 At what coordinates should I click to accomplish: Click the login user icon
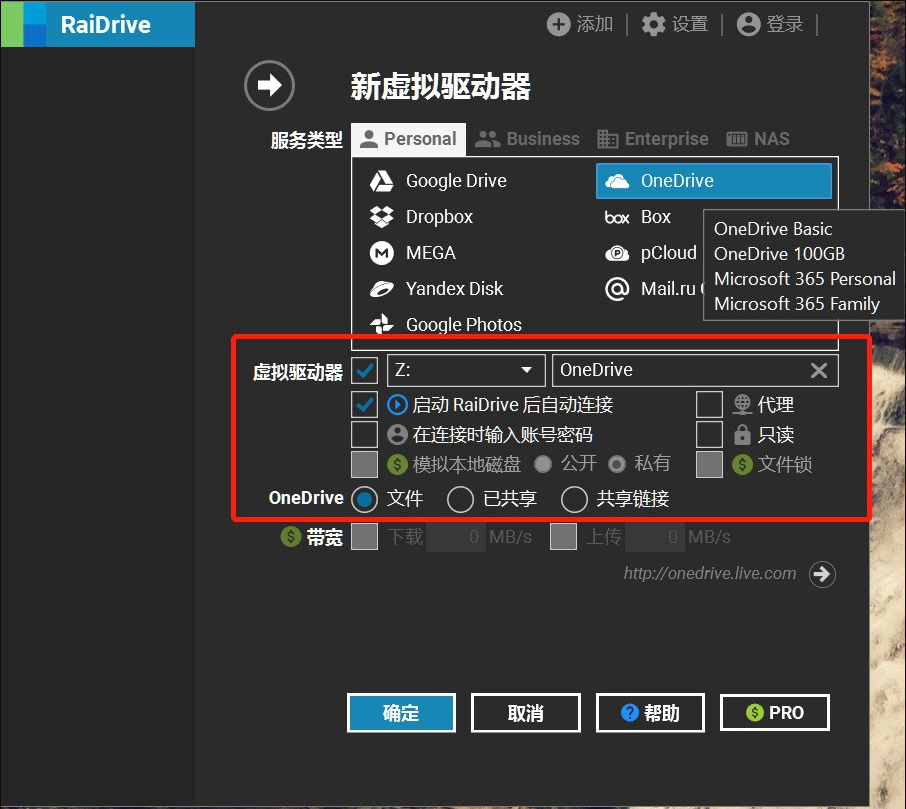coord(748,24)
